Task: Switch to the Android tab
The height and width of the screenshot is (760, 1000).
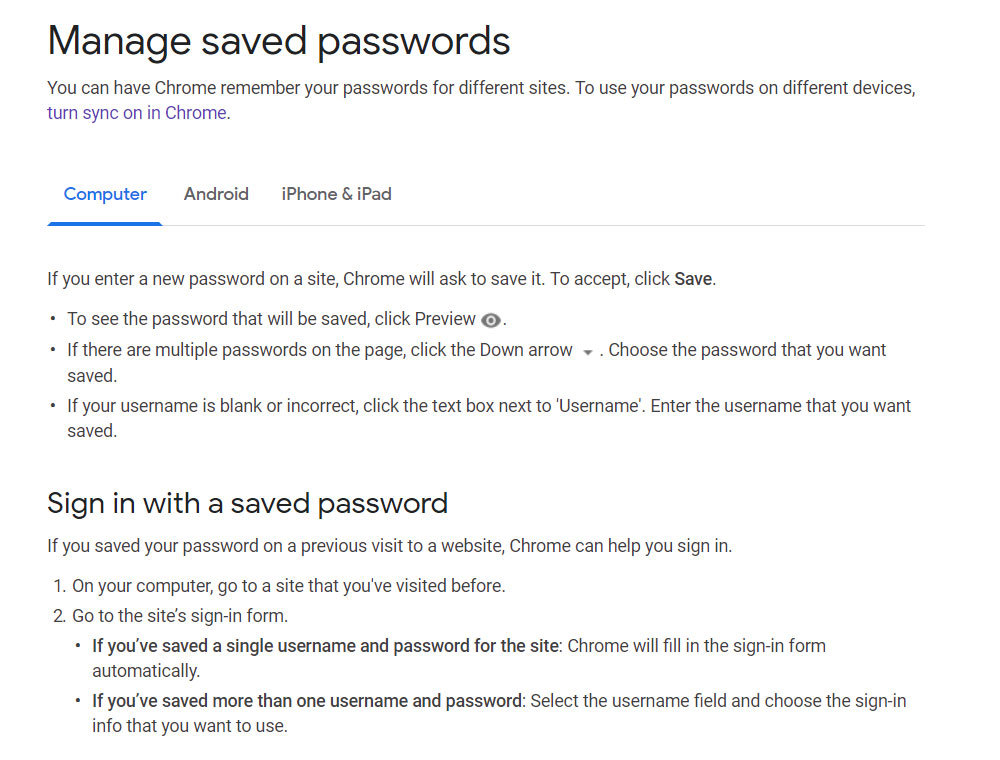Action: coord(216,194)
